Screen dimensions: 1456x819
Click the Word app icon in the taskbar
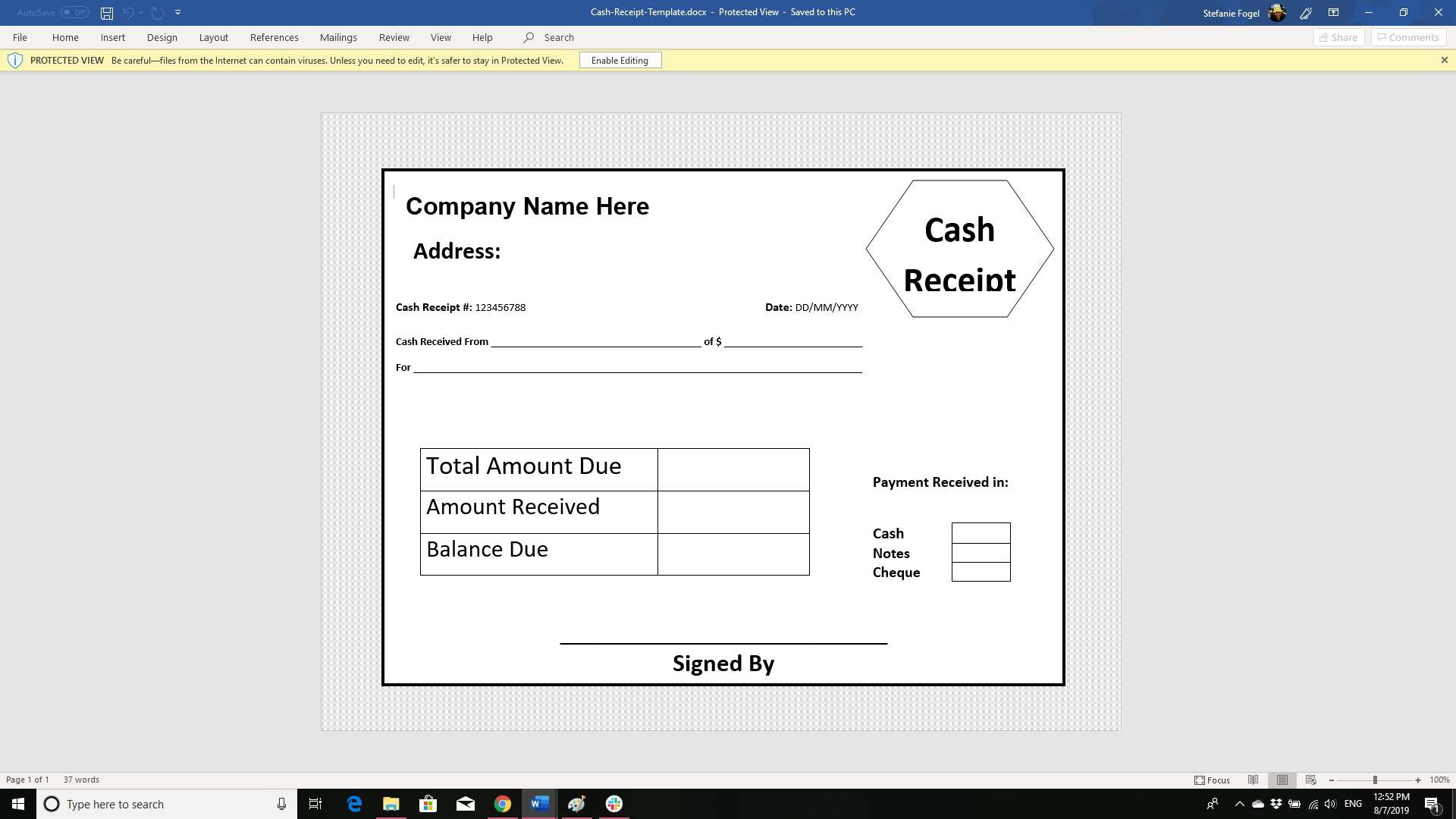point(540,804)
